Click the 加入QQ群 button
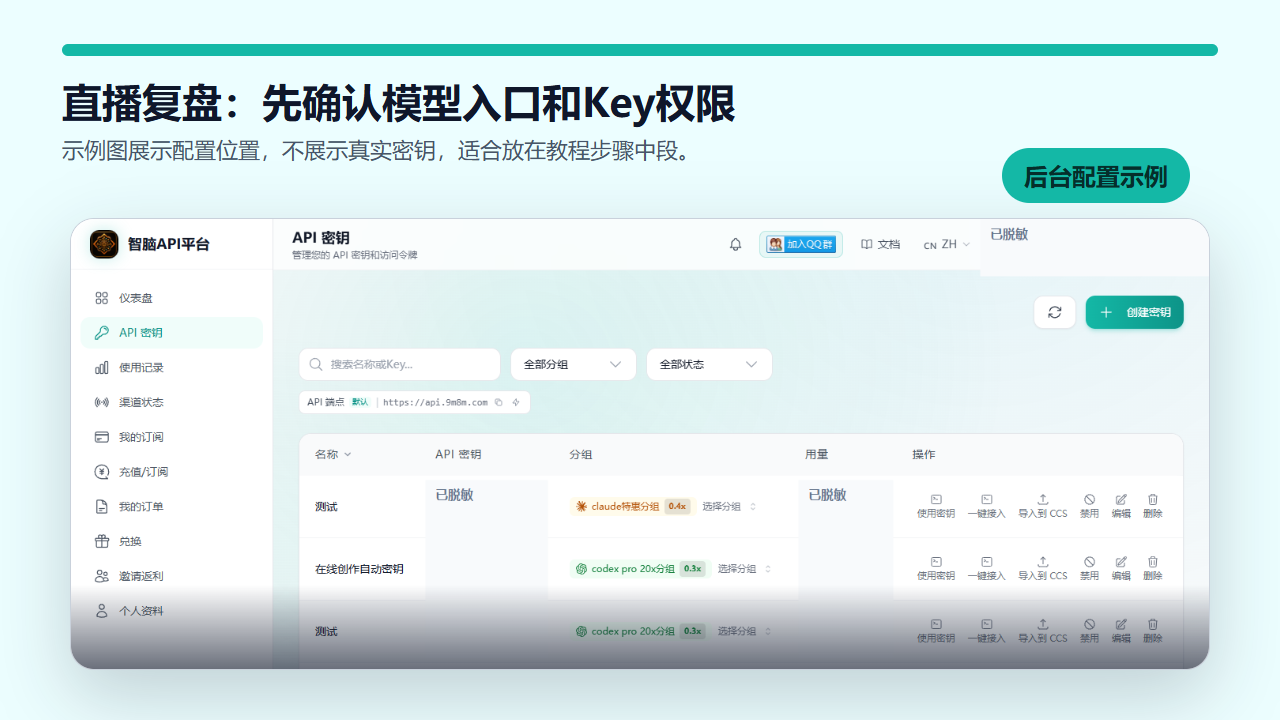 click(801, 244)
